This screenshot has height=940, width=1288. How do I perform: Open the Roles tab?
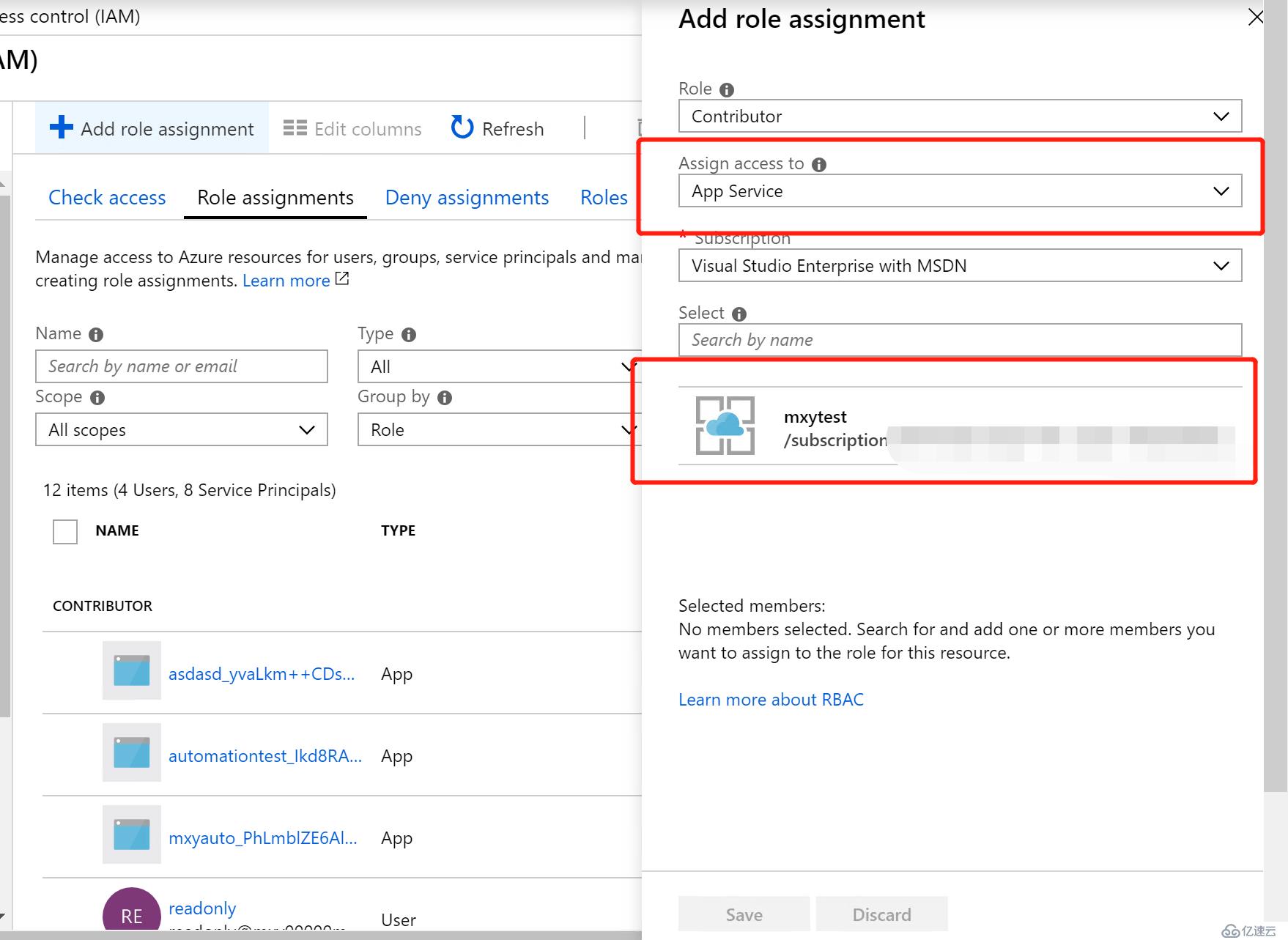[604, 198]
